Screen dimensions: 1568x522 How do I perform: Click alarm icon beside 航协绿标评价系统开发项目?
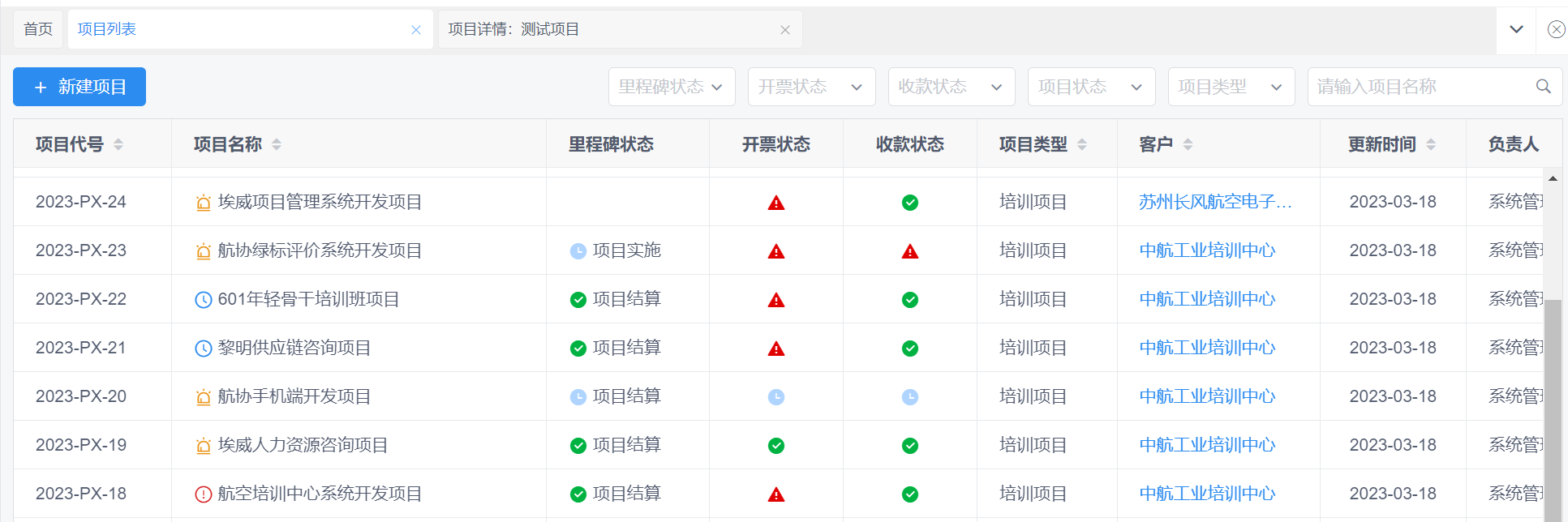click(203, 251)
